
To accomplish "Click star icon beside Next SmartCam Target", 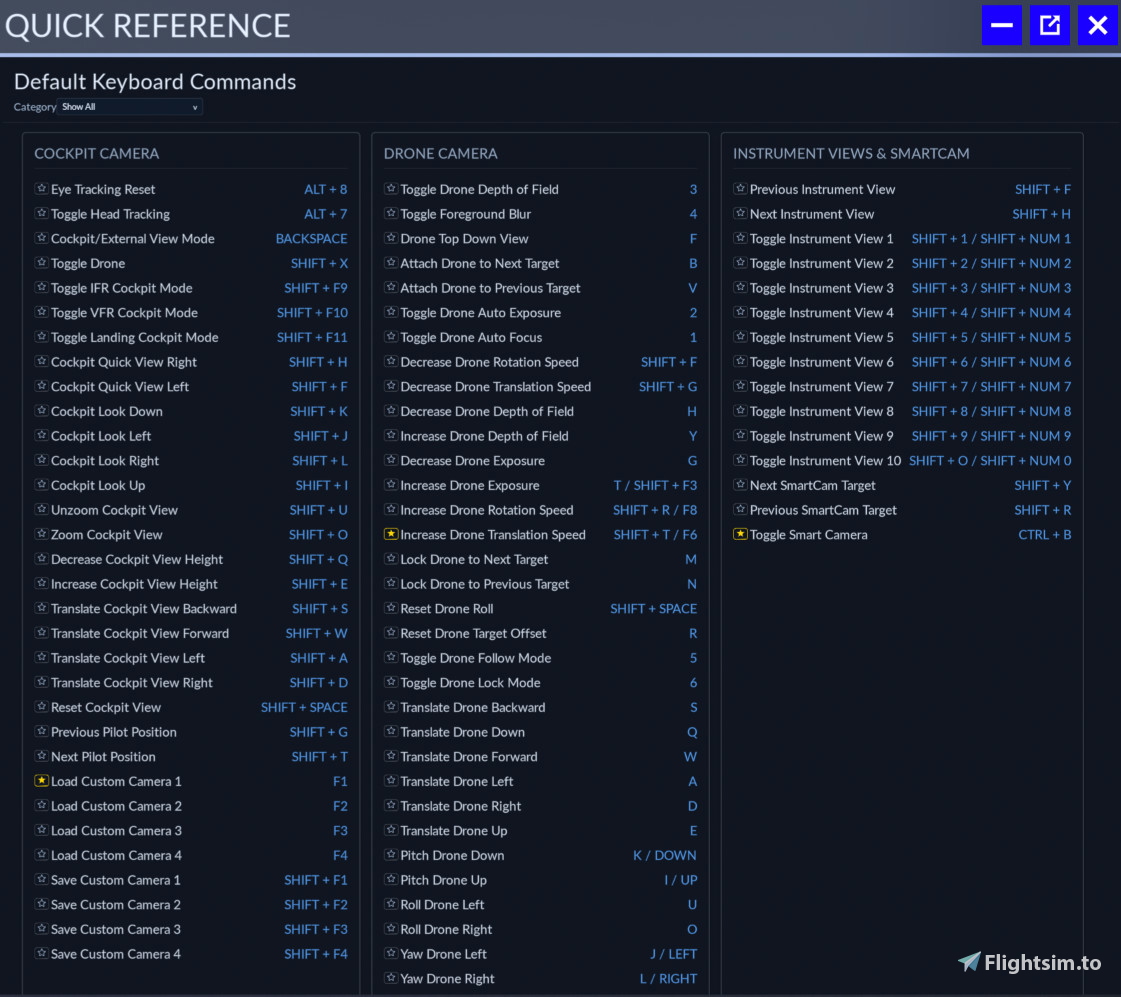I will [741, 485].
